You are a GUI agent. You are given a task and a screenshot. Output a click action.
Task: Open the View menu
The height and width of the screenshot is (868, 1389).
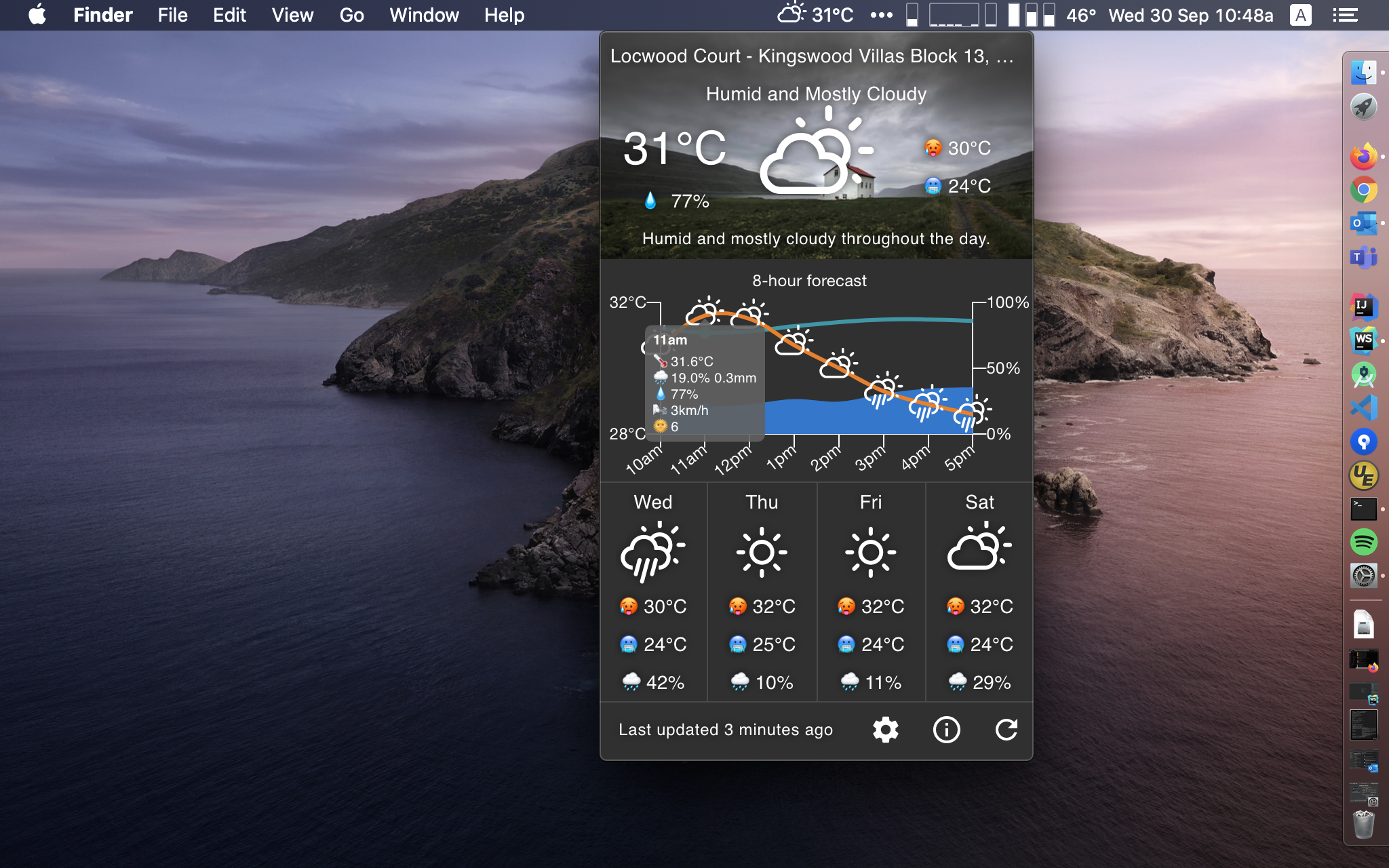pyautogui.click(x=292, y=14)
